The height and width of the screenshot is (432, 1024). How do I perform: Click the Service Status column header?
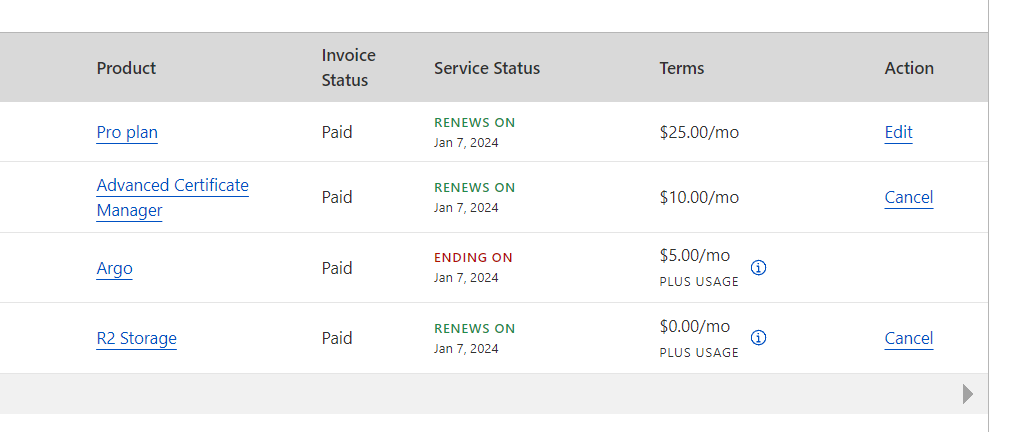(x=487, y=68)
